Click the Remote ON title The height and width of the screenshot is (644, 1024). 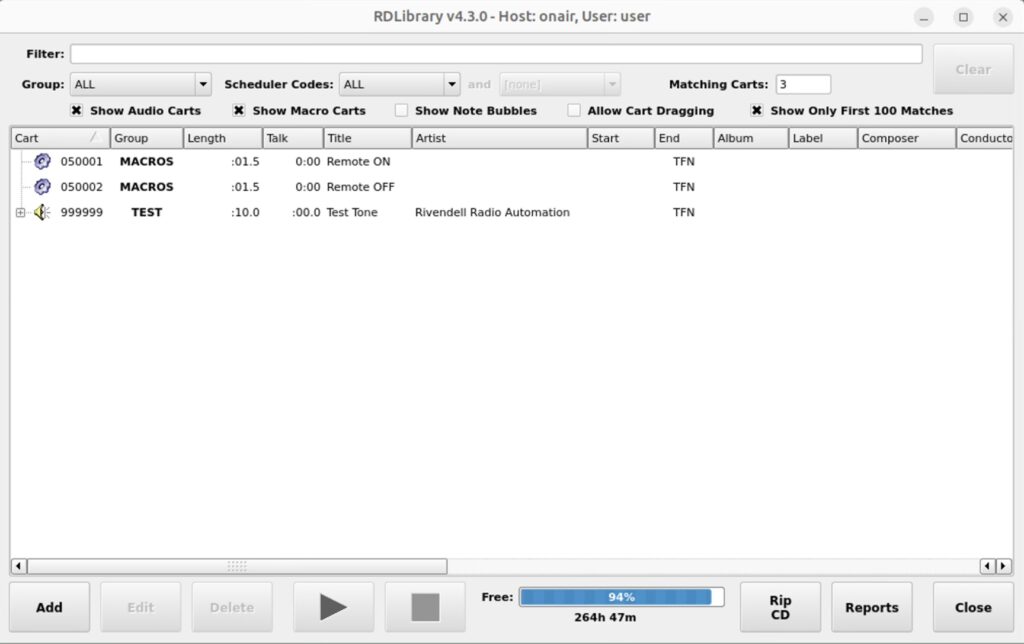pos(358,161)
